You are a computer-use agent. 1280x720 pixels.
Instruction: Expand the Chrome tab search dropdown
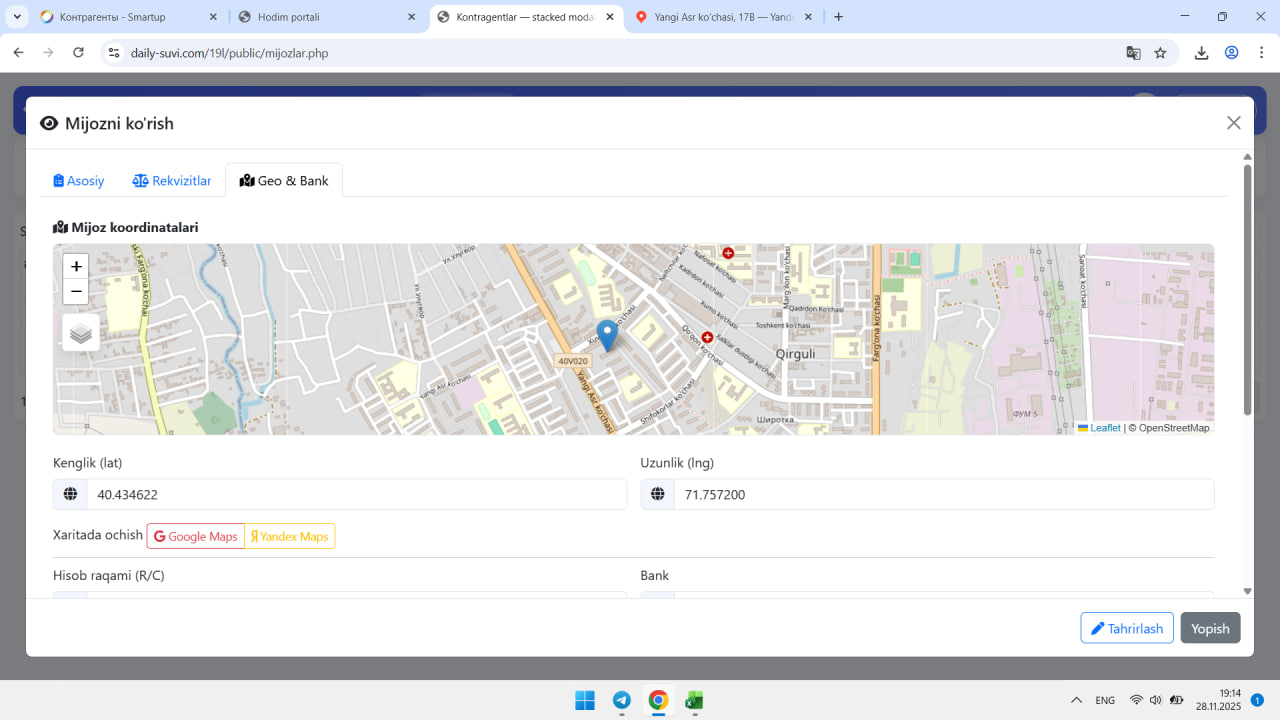[x=18, y=17]
